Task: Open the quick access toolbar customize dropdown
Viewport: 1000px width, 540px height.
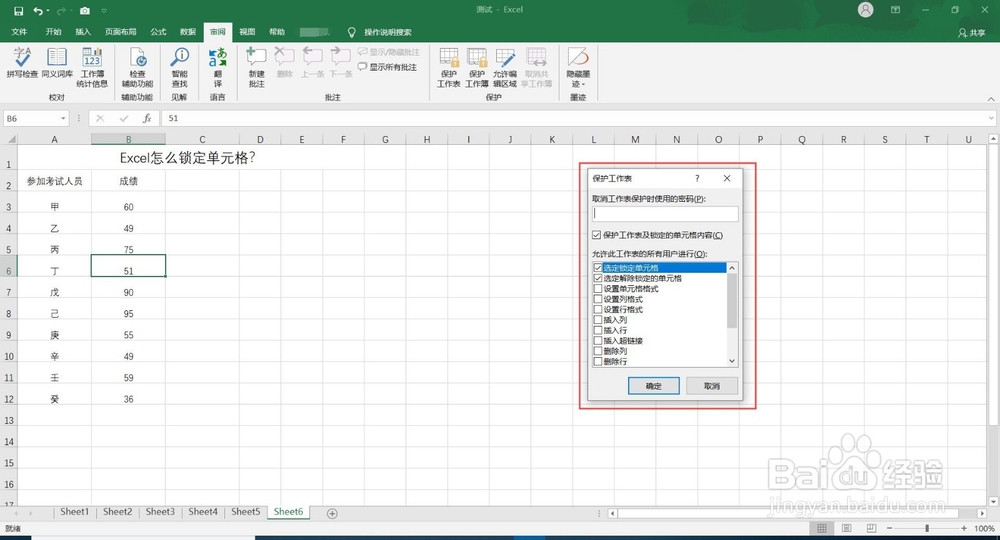Action: [104, 11]
